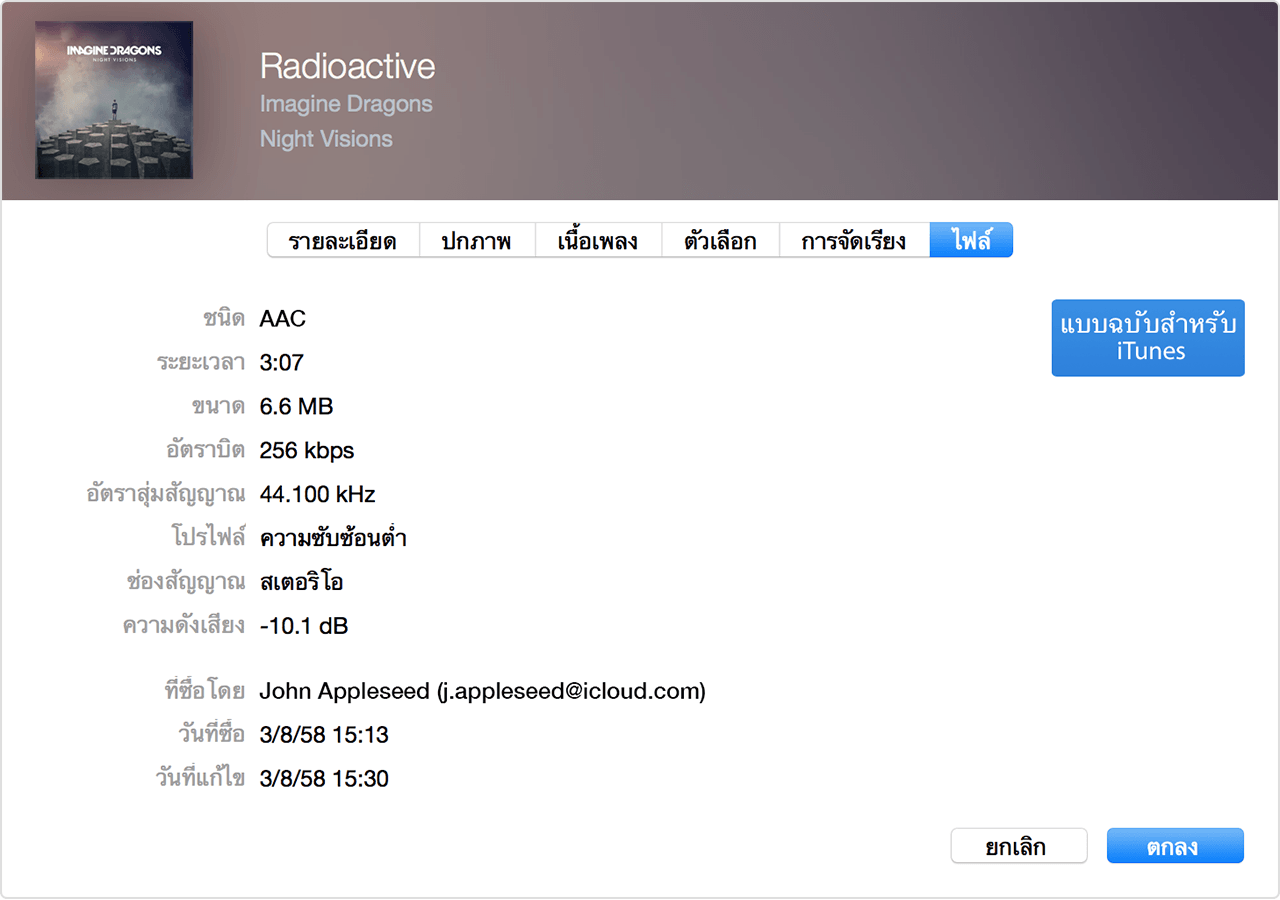The height and width of the screenshot is (900, 1280).
Task: Click the Night Visions album artwork
Action: point(114,100)
